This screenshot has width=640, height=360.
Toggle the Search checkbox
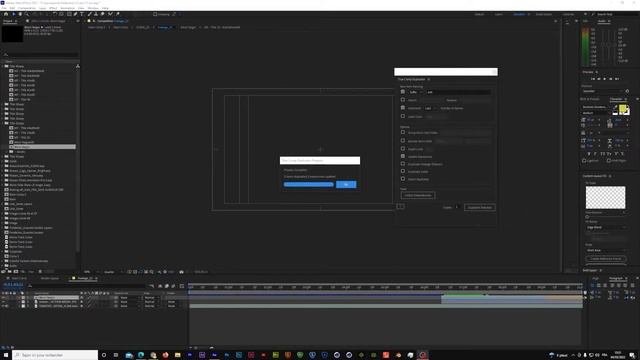click(x=403, y=100)
